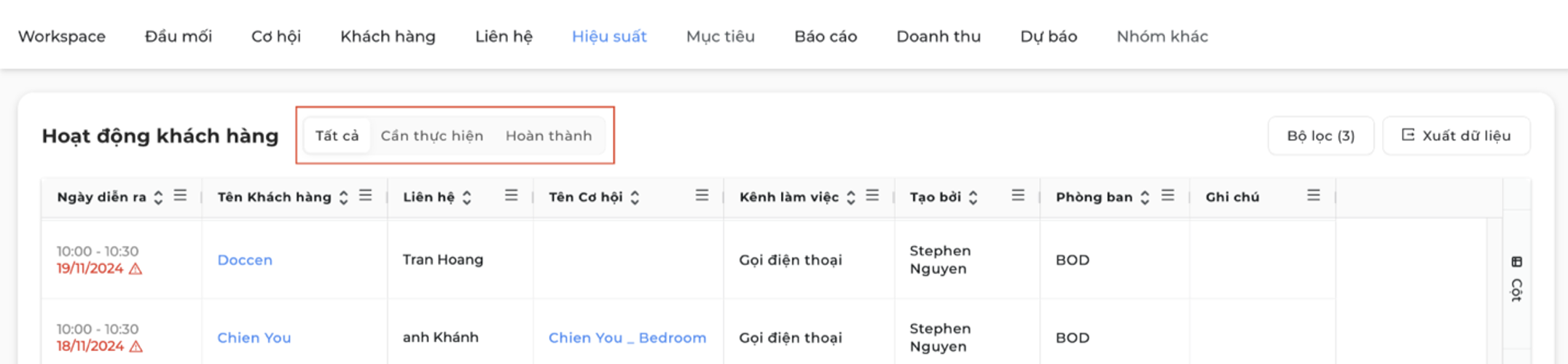Sort by the Liên hệ column arrows
This screenshot has width=1568, height=364.
pos(466,197)
